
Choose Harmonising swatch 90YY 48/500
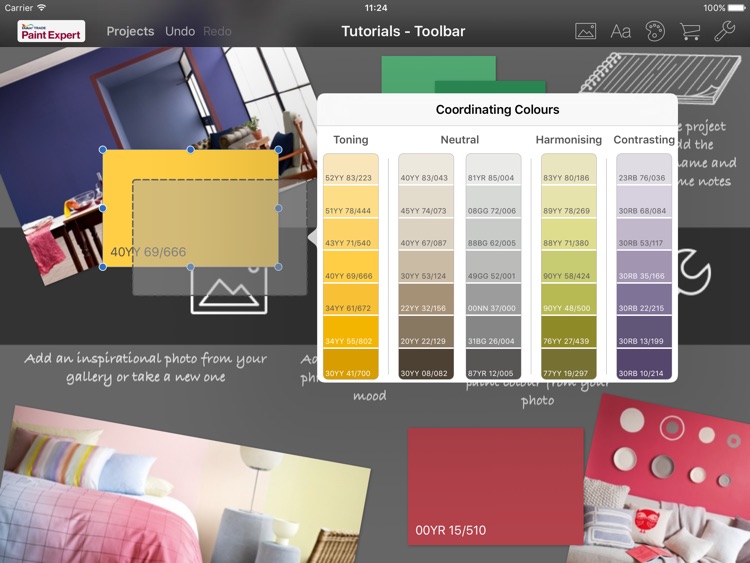(x=569, y=299)
